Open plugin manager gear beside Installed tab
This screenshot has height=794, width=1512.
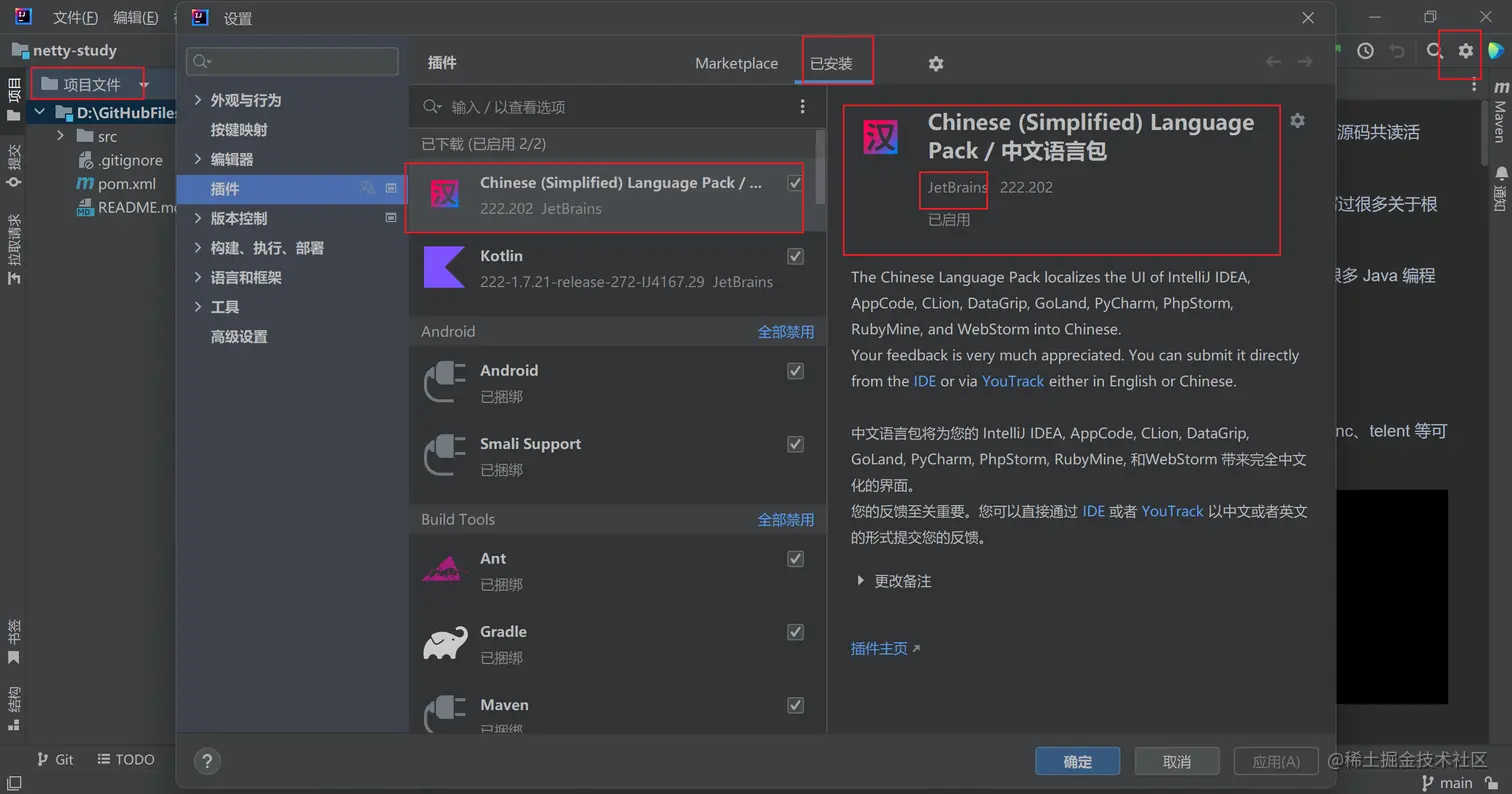tap(935, 63)
